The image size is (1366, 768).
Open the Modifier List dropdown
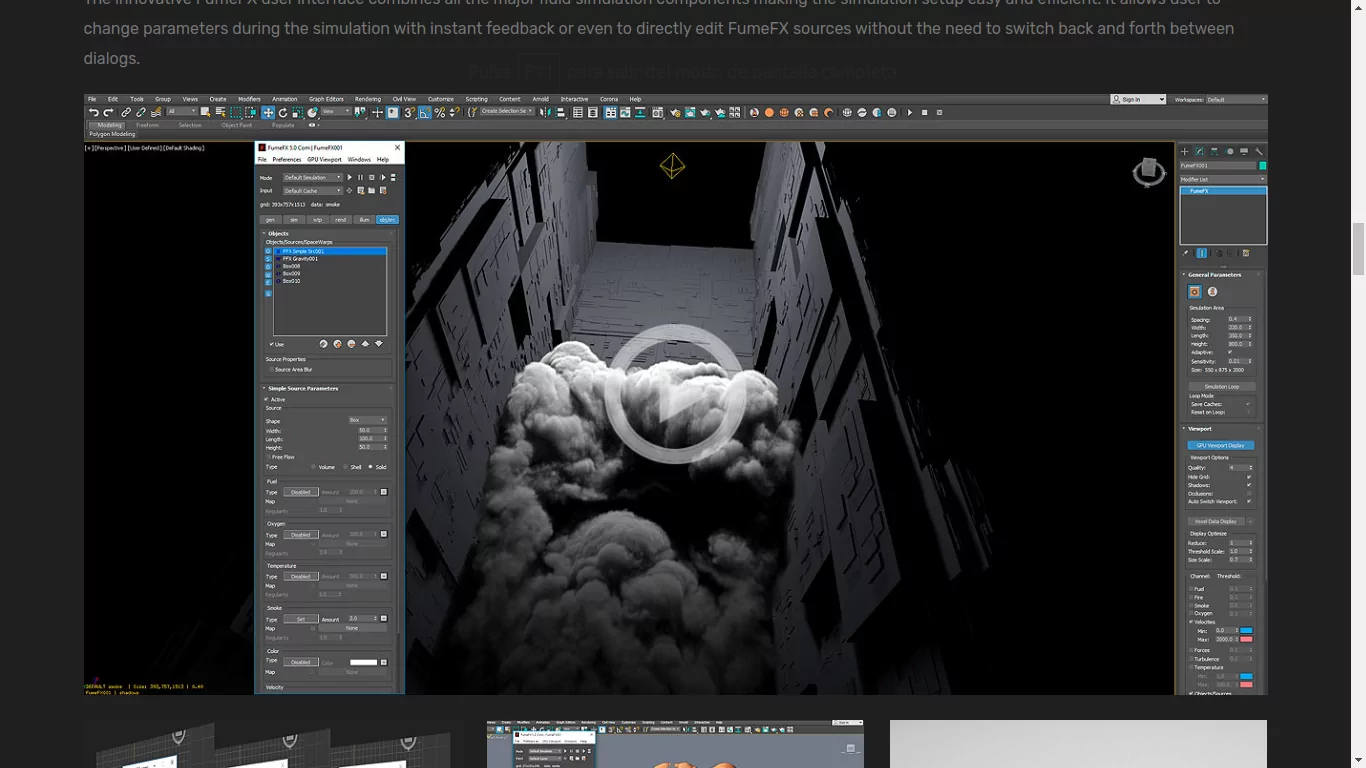pos(1223,179)
